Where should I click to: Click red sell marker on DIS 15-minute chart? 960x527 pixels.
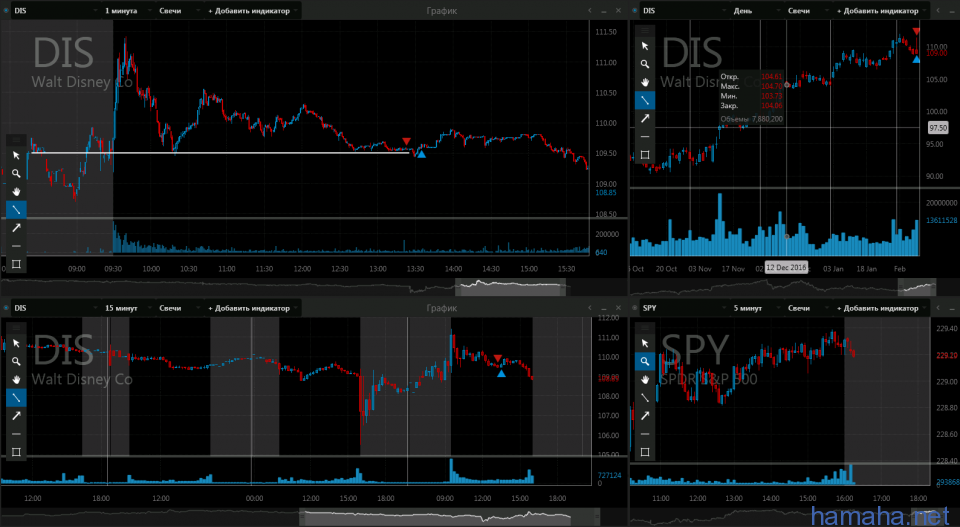pos(498,358)
